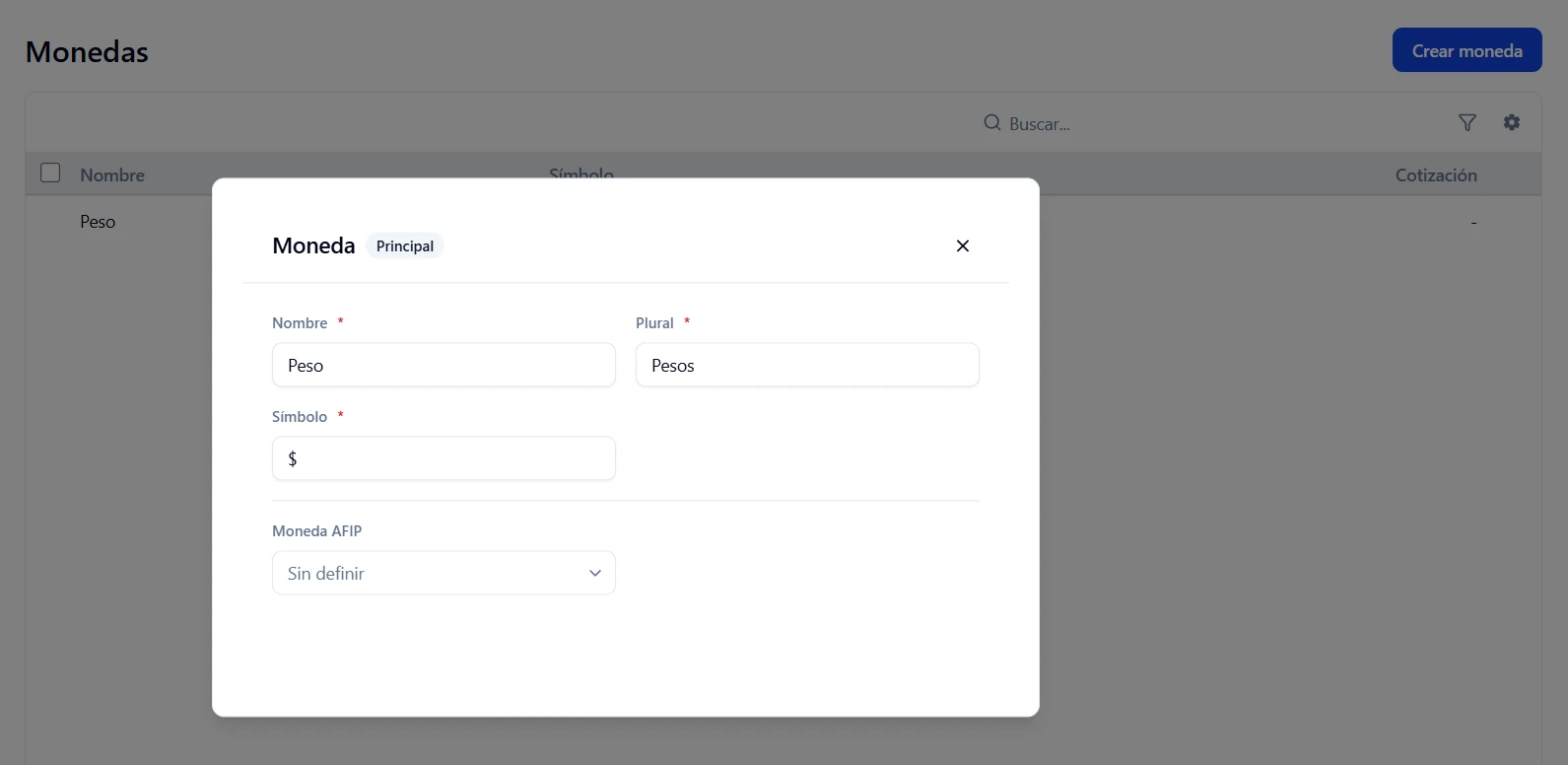Click the Cotización column header
This screenshot has height=765, width=1568.
click(x=1436, y=174)
